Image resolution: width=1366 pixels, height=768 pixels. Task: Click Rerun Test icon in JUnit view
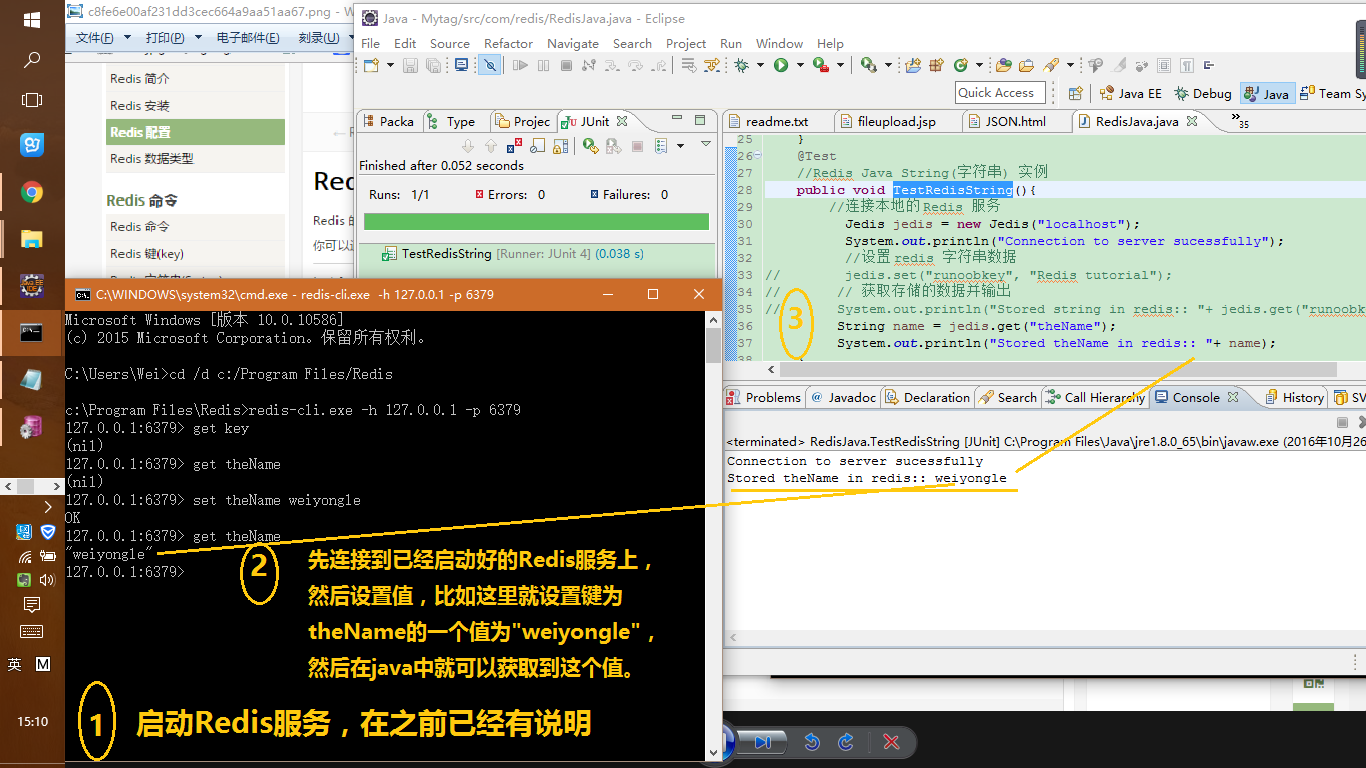coord(590,146)
